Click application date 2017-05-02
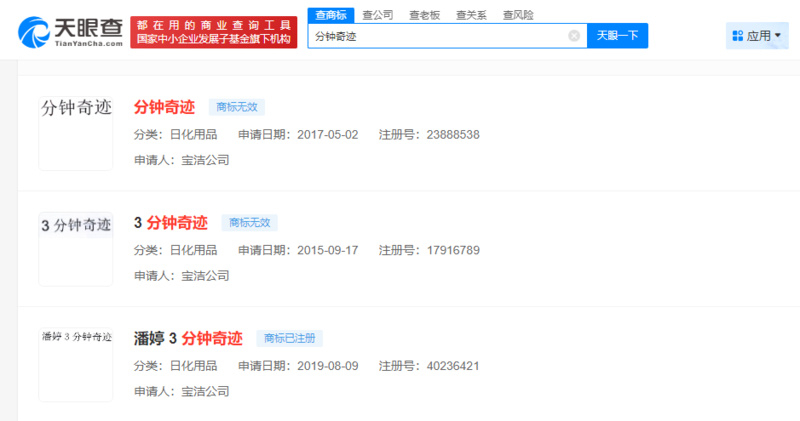Screen dimensions: 800x421 pos(328,135)
